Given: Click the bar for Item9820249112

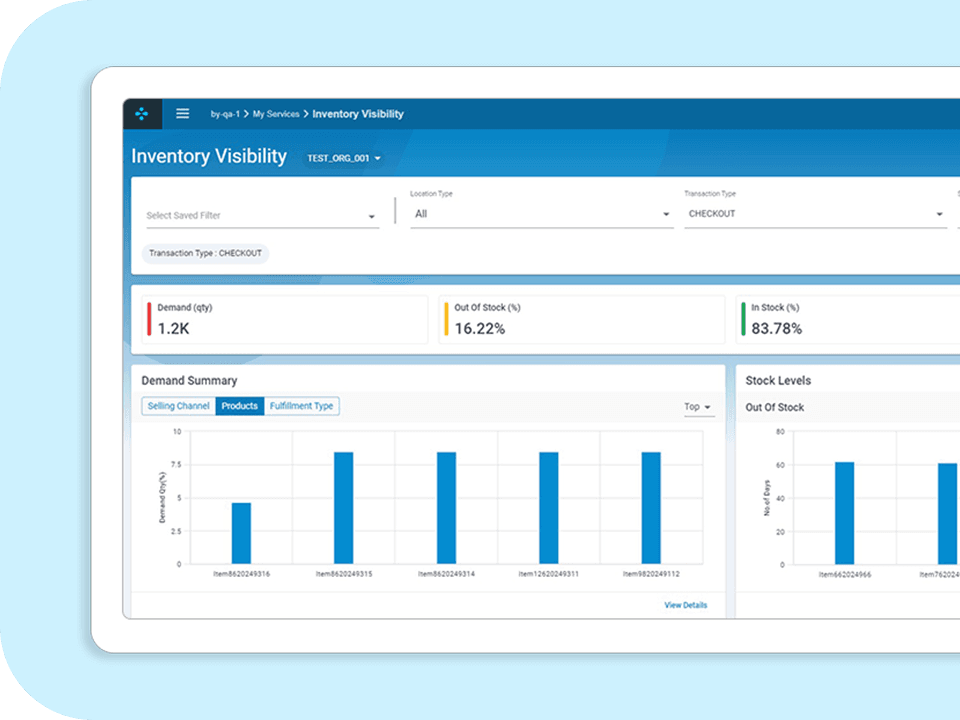Looking at the screenshot, I should (x=651, y=508).
